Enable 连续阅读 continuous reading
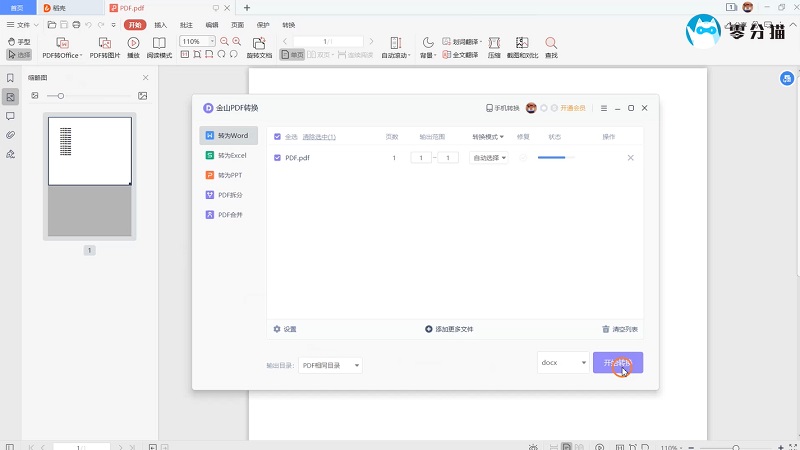Image resolution: width=800 pixels, height=450 pixels. pos(356,55)
